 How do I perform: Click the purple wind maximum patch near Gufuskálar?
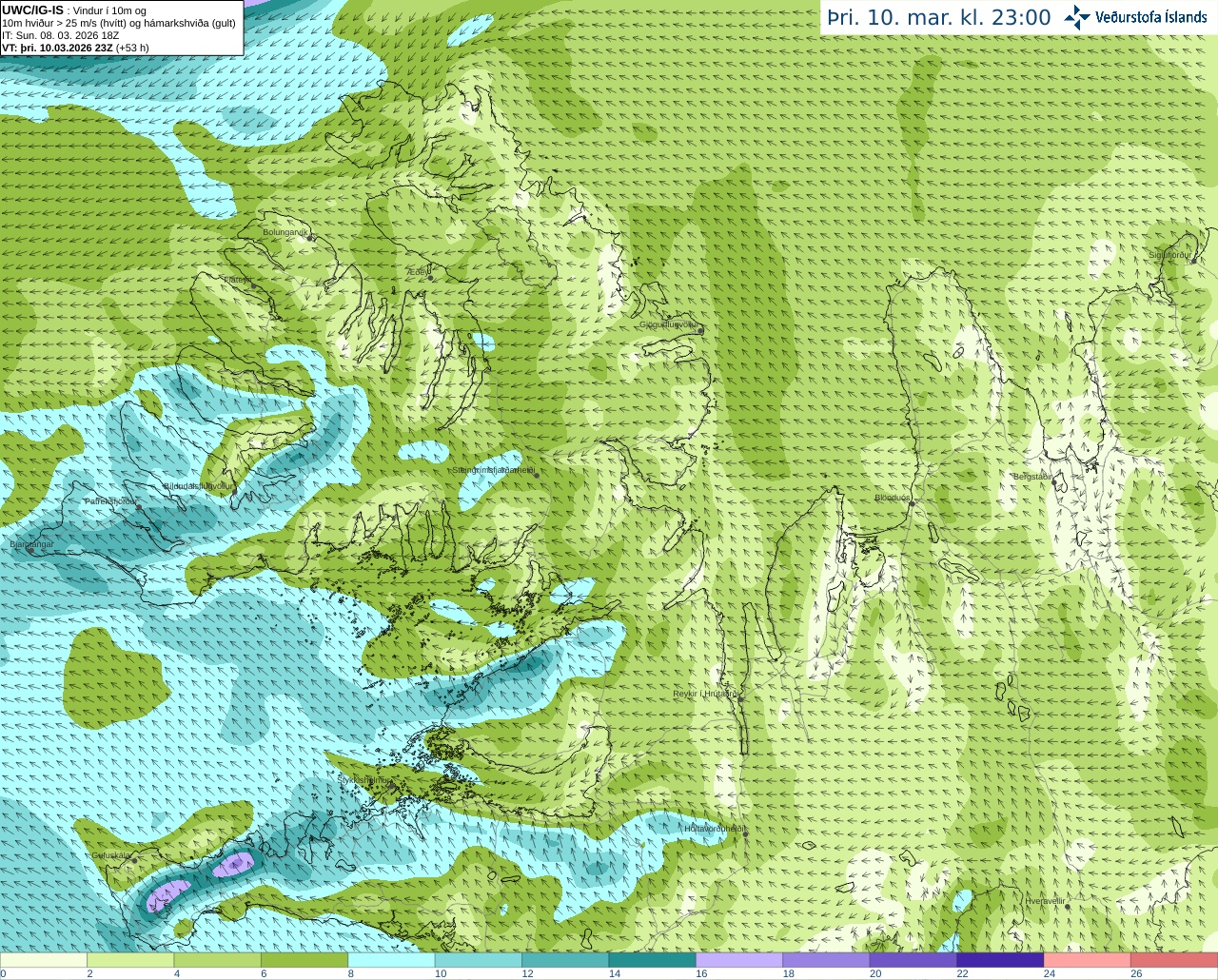tap(170, 893)
